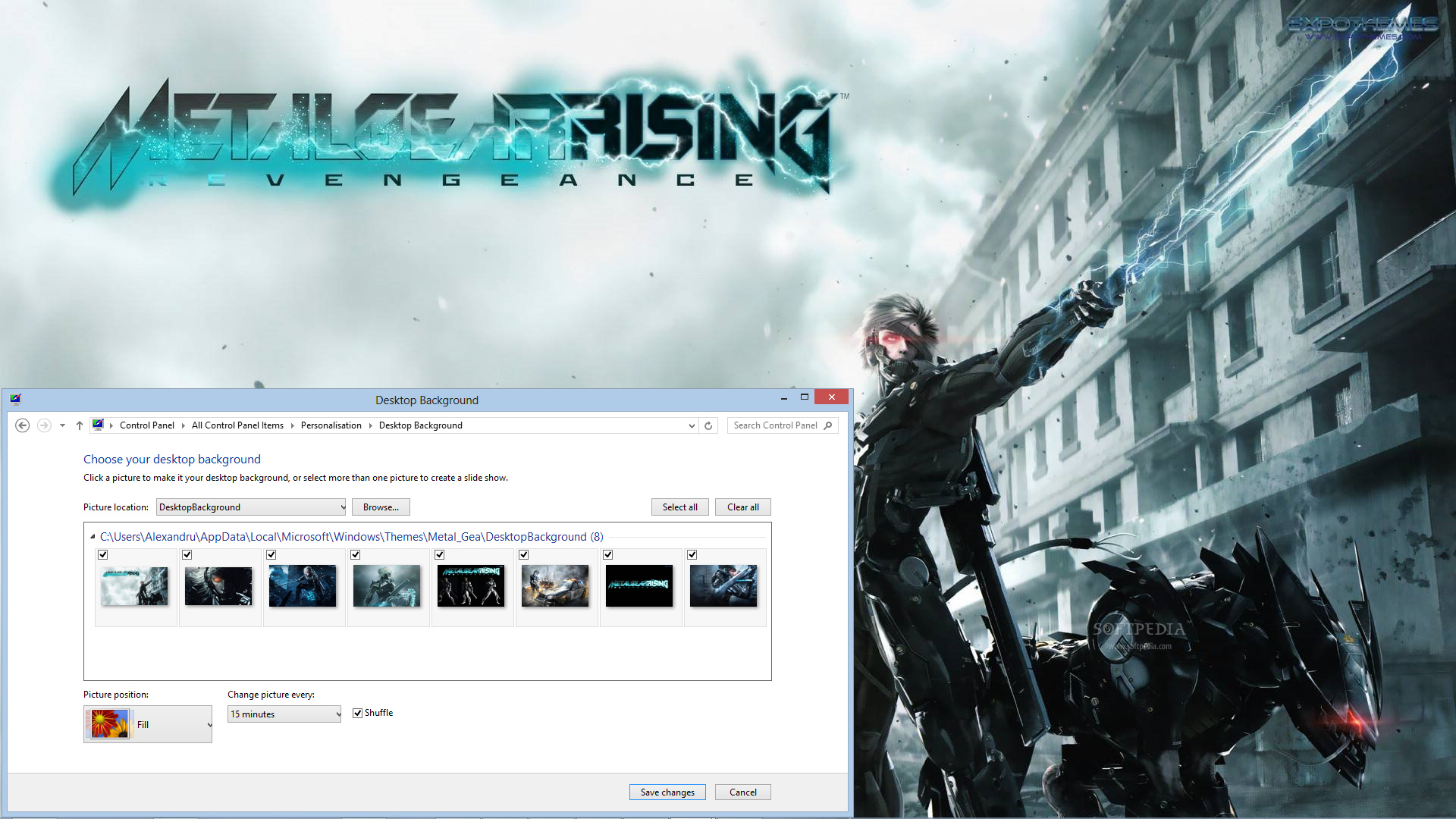Expand the chevron after Personalisation breadcrumb
1456x819 pixels.
pyautogui.click(x=370, y=425)
